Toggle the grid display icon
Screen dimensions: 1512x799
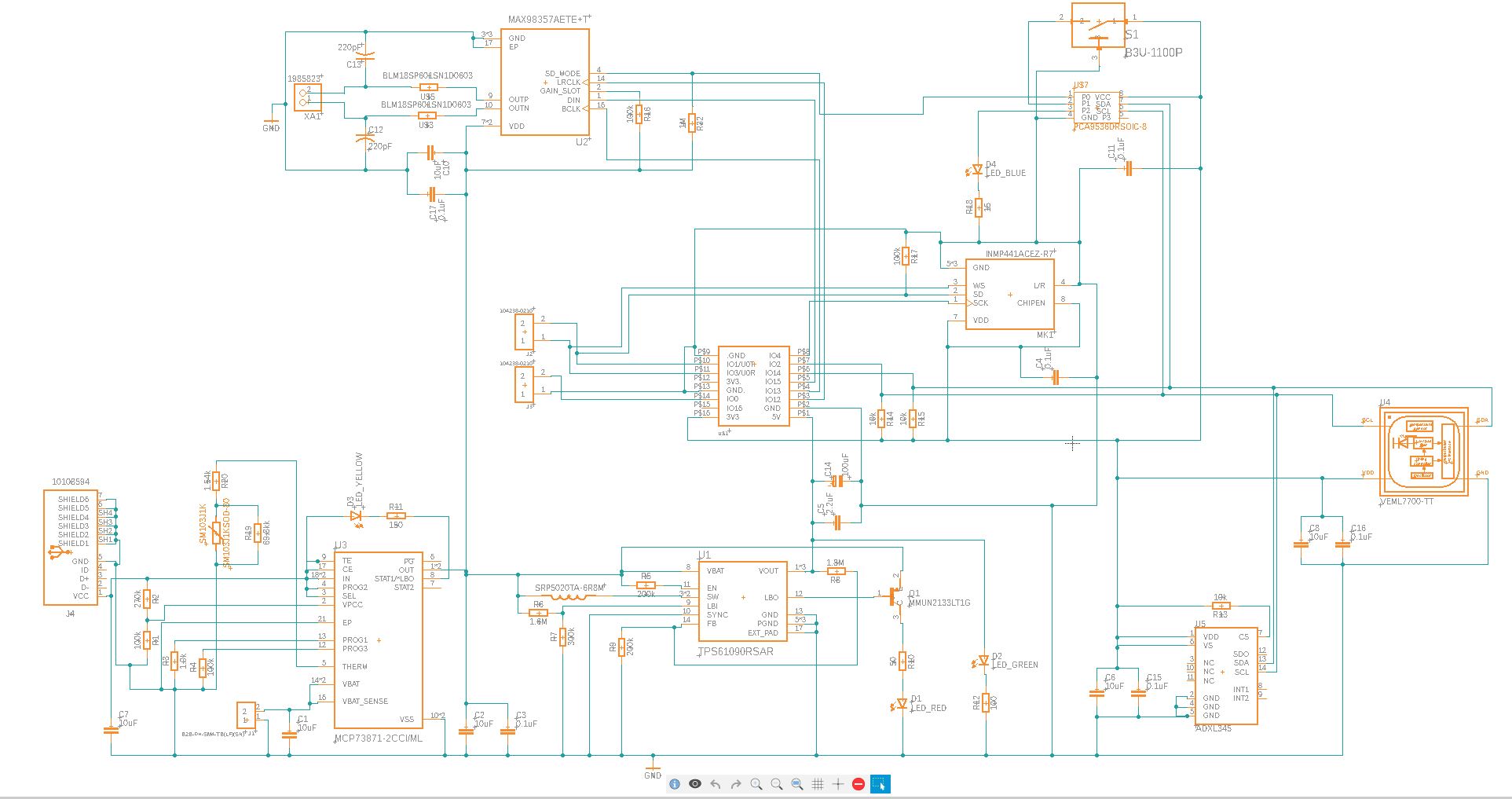pyautogui.click(x=818, y=784)
